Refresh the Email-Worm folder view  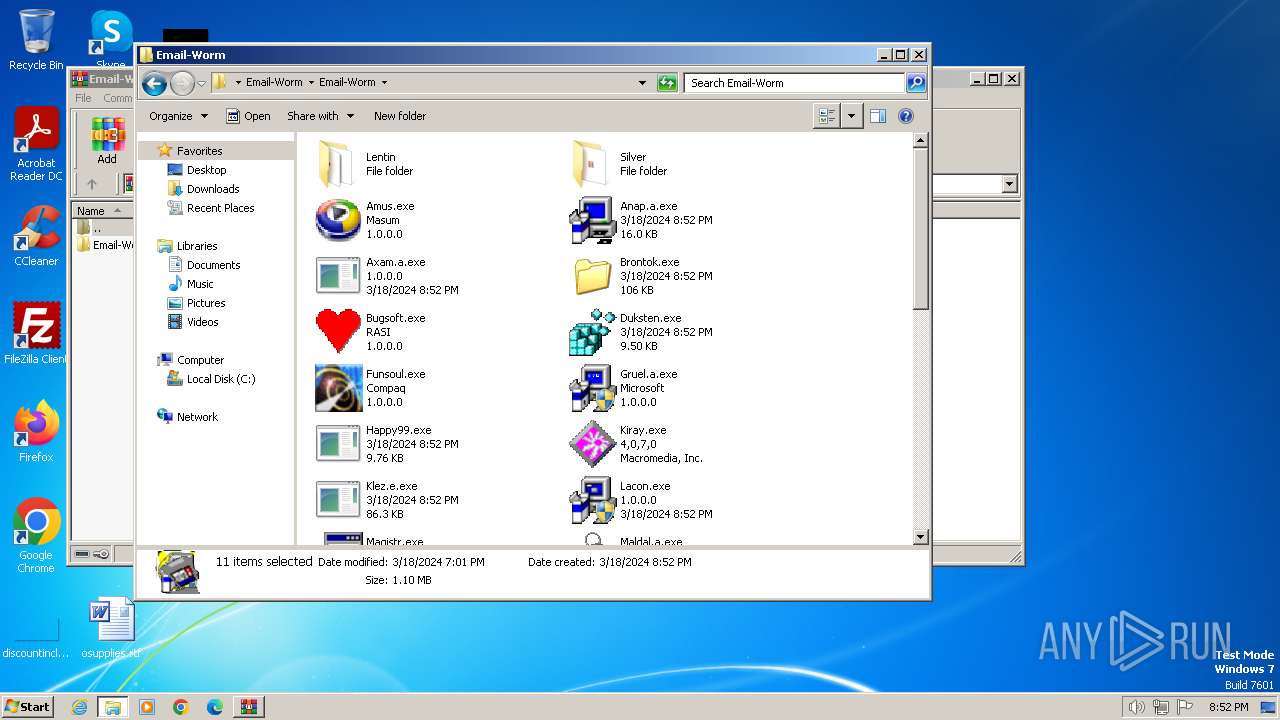667,83
